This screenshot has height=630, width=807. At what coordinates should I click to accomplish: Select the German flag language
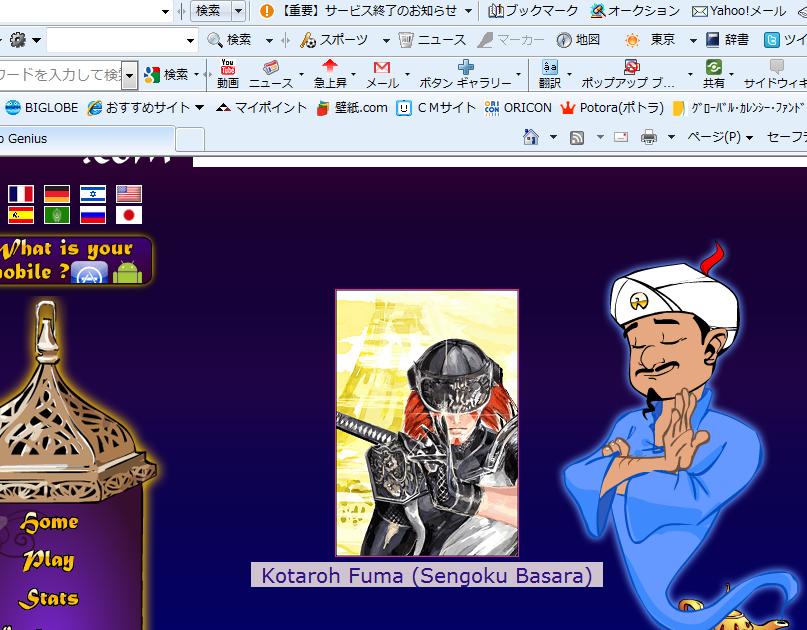tap(57, 194)
